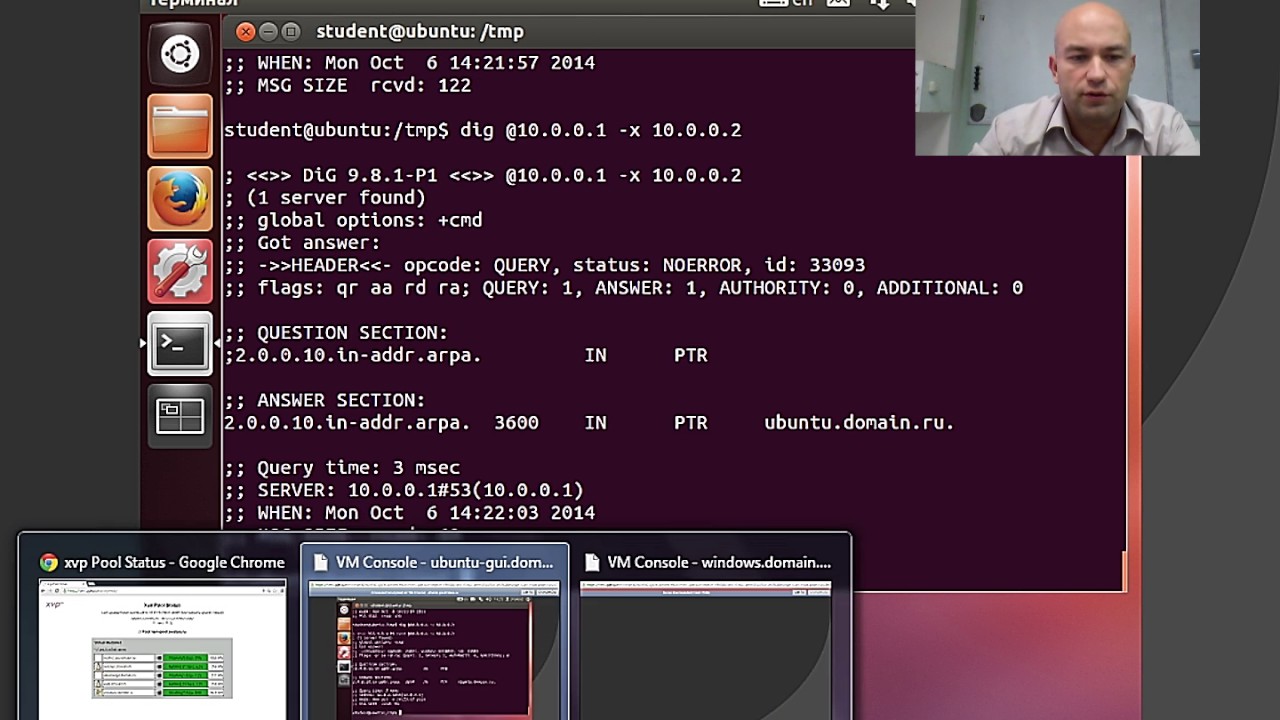Launch Firefox from the Ubuntu launcher
This screenshot has width=1280, height=720.
[180, 198]
